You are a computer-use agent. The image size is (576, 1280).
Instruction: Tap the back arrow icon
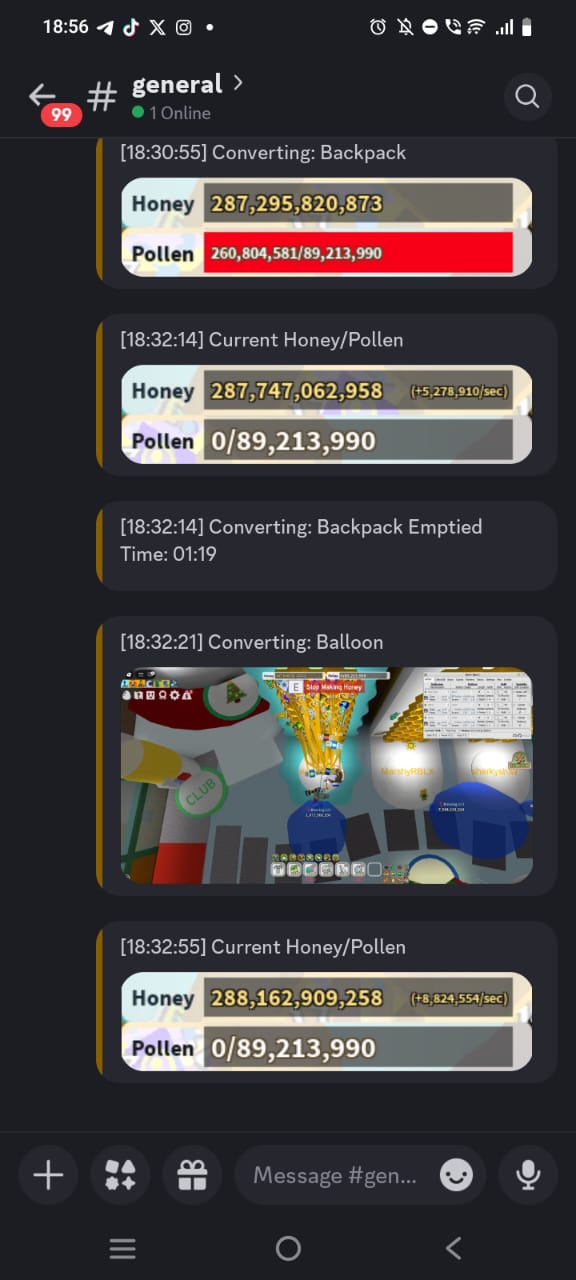[42, 95]
